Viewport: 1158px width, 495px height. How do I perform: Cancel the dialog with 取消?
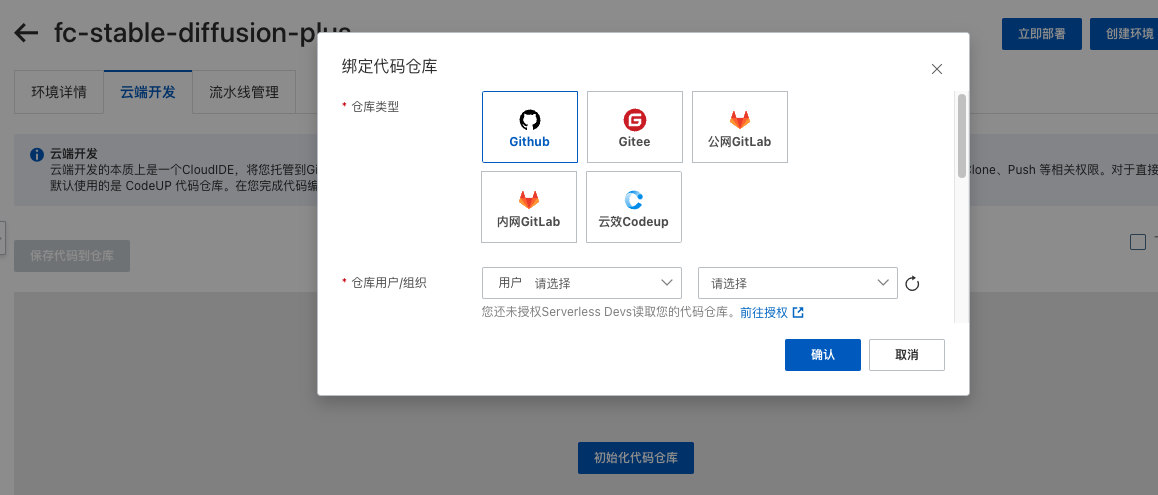(x=907, y=355)
